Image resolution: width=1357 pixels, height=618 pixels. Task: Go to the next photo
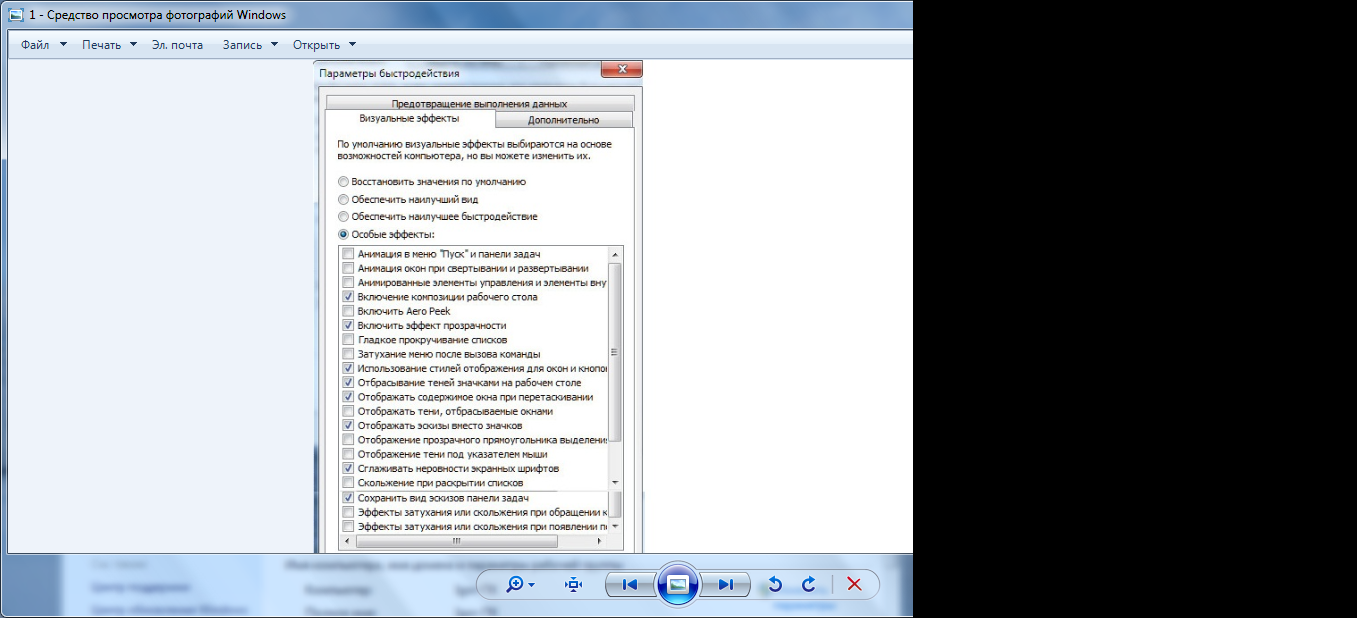[x=725, y=585]
